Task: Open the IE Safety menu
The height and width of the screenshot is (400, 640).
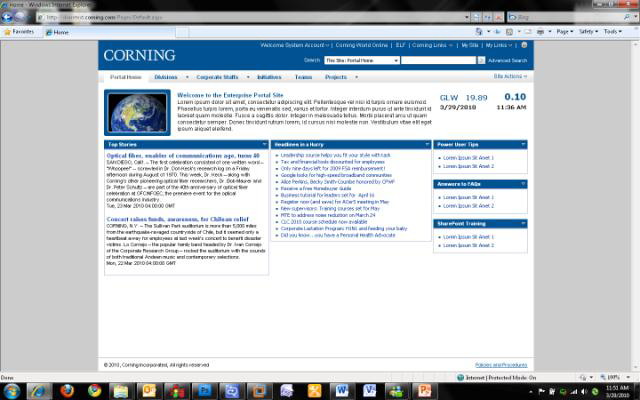Action: 588,32
